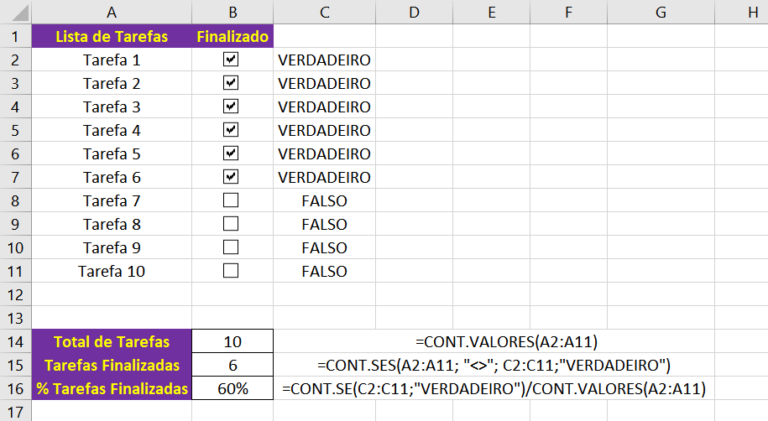Uncheck the Tarefa 6 checkbox
Viewport: 768px width, 421px height.
tap(231, 176)
